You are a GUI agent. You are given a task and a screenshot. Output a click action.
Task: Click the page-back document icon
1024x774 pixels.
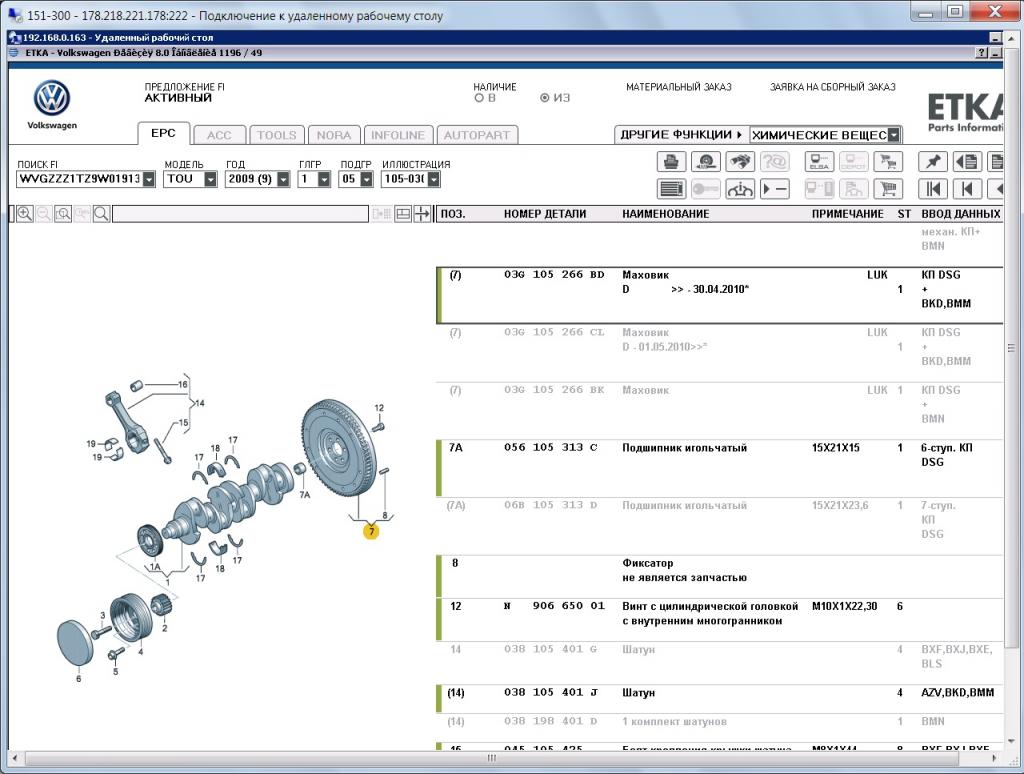click(967, 161)
